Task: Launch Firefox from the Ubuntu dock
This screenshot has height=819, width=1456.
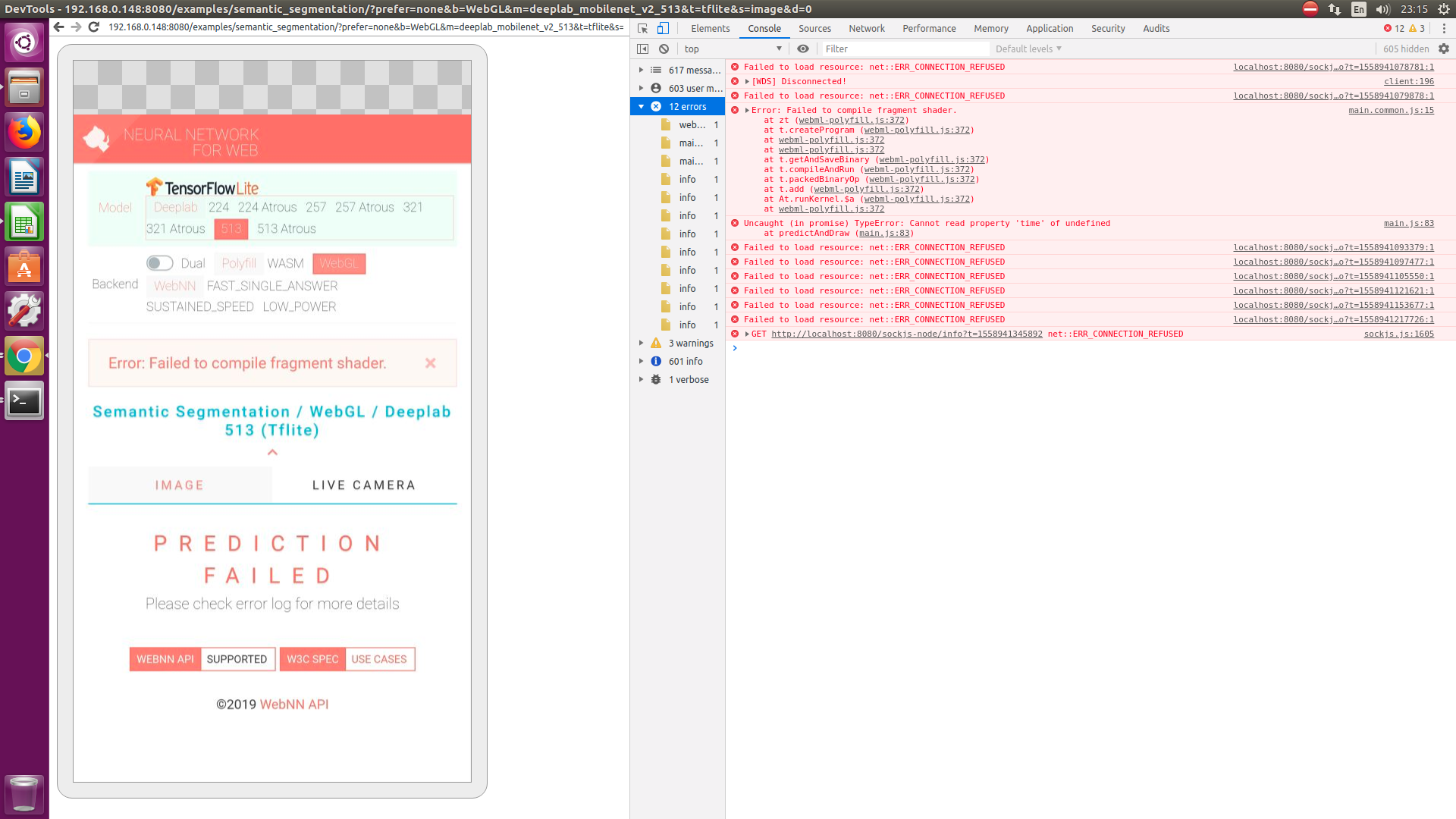Action: click(x=24, y=132)
